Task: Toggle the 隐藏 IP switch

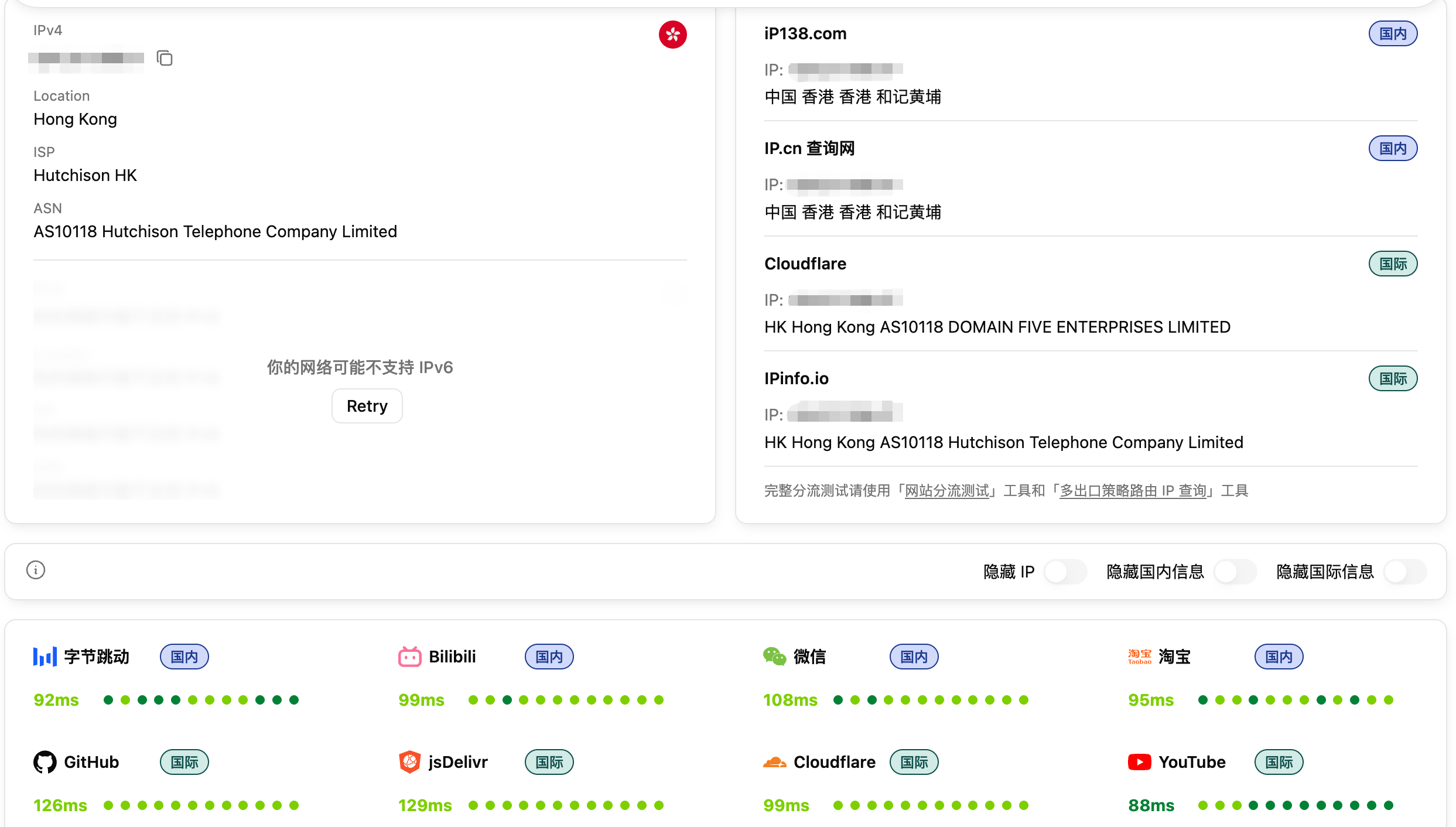Action: (x=1065, y=571)
